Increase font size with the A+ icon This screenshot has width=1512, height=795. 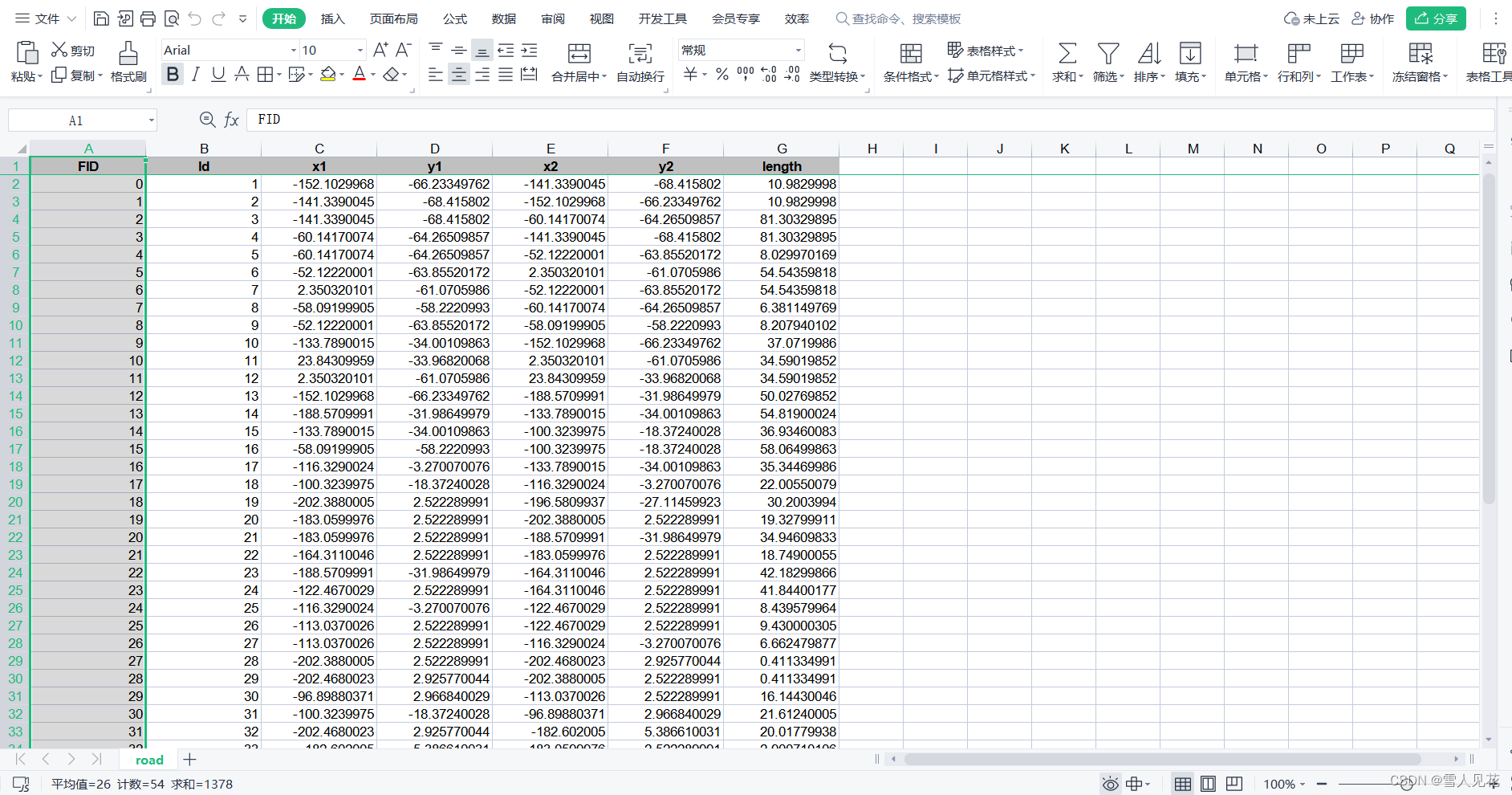381,50
